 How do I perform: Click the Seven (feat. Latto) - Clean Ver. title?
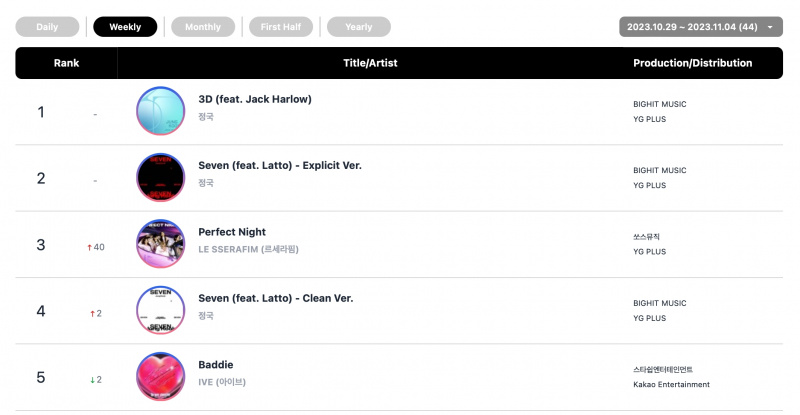[x=276, y=298]
